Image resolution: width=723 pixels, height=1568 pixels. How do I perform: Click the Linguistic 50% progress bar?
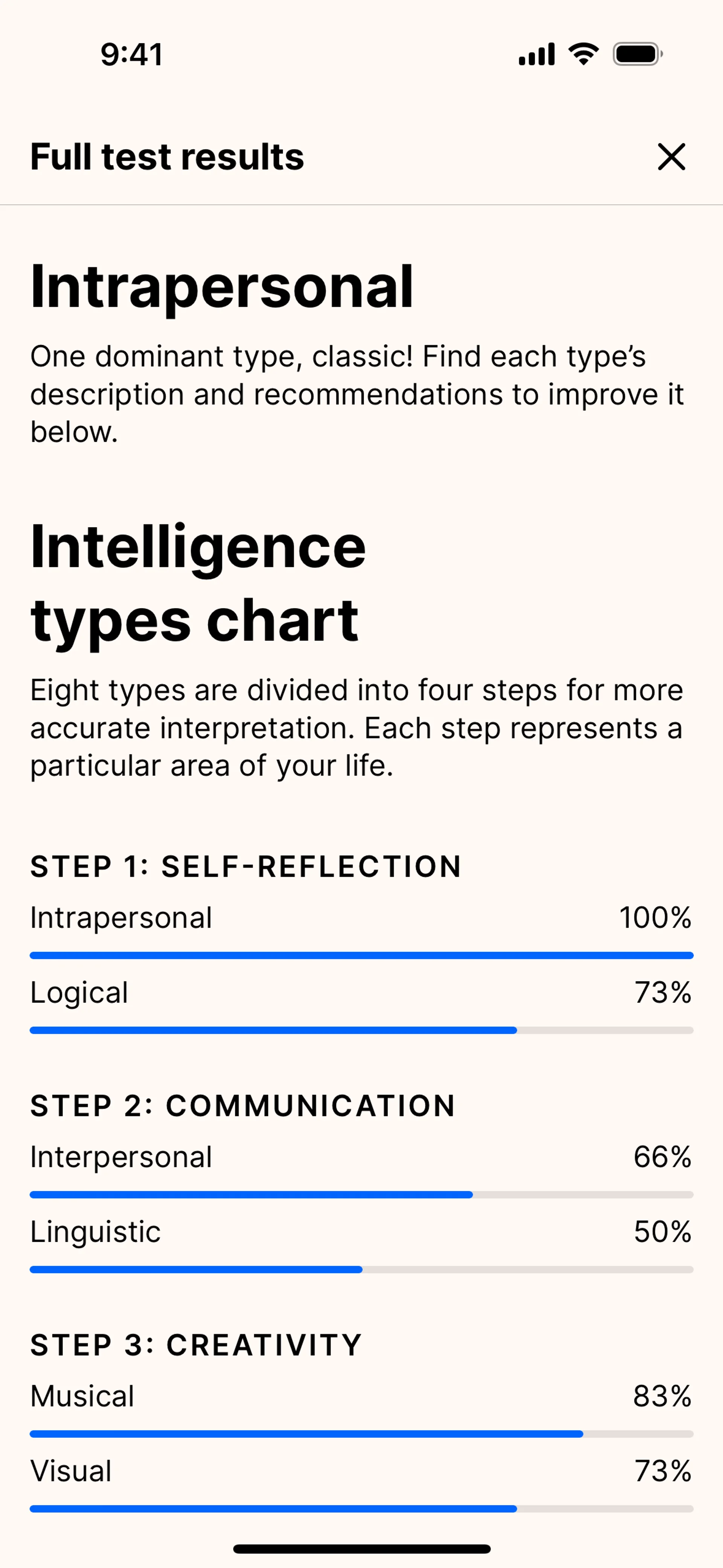(361, 1270)
